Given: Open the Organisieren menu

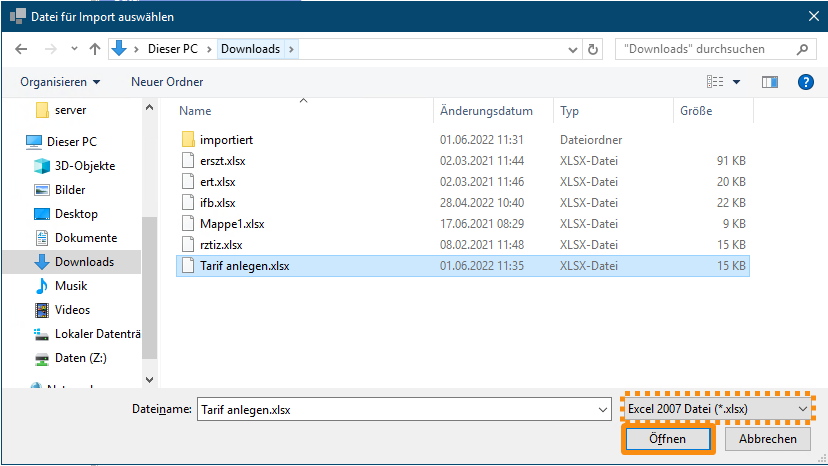Looking at the screenshot, I should (60, 82).
